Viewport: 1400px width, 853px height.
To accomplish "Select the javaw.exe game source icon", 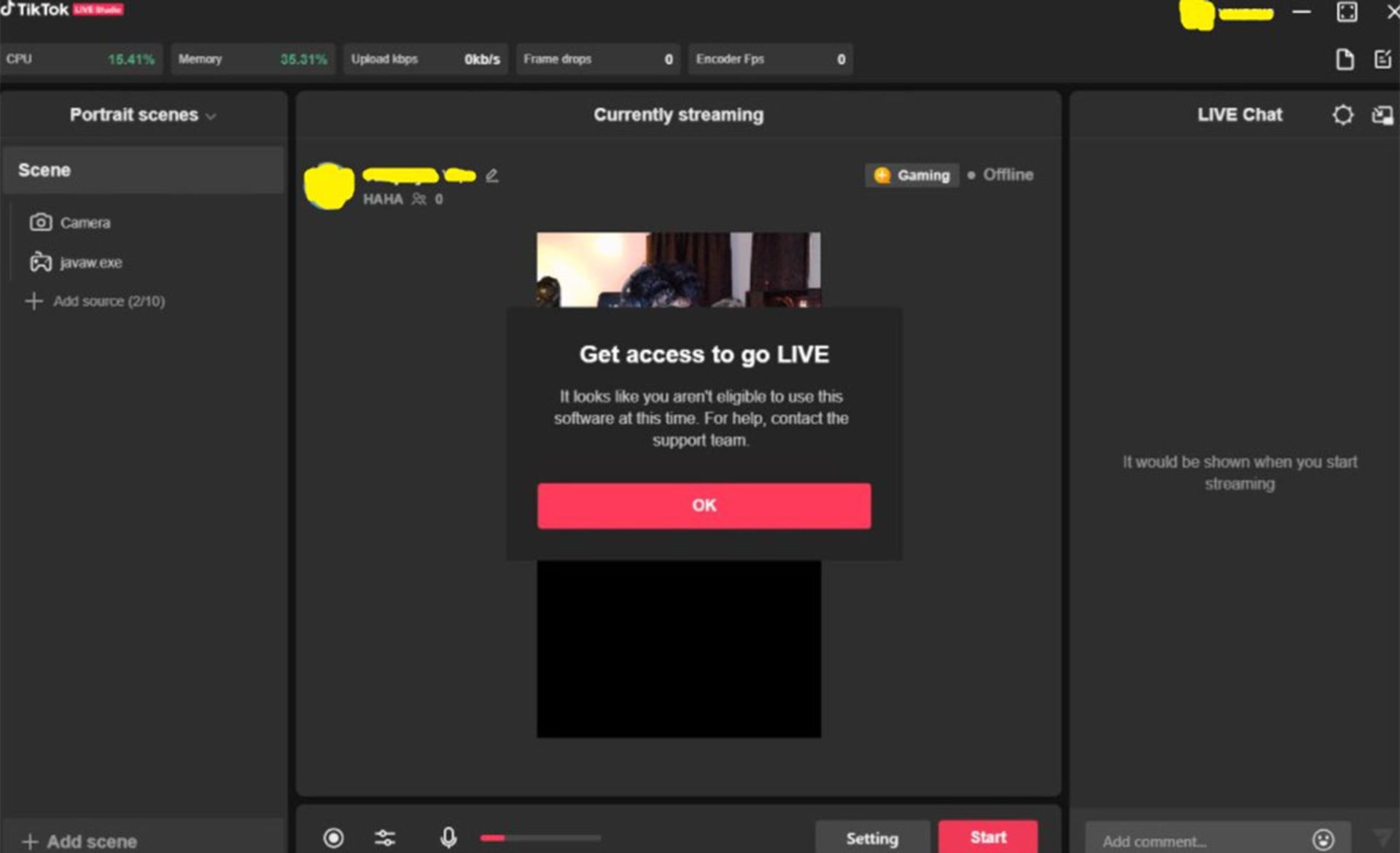I will (41, 262).
